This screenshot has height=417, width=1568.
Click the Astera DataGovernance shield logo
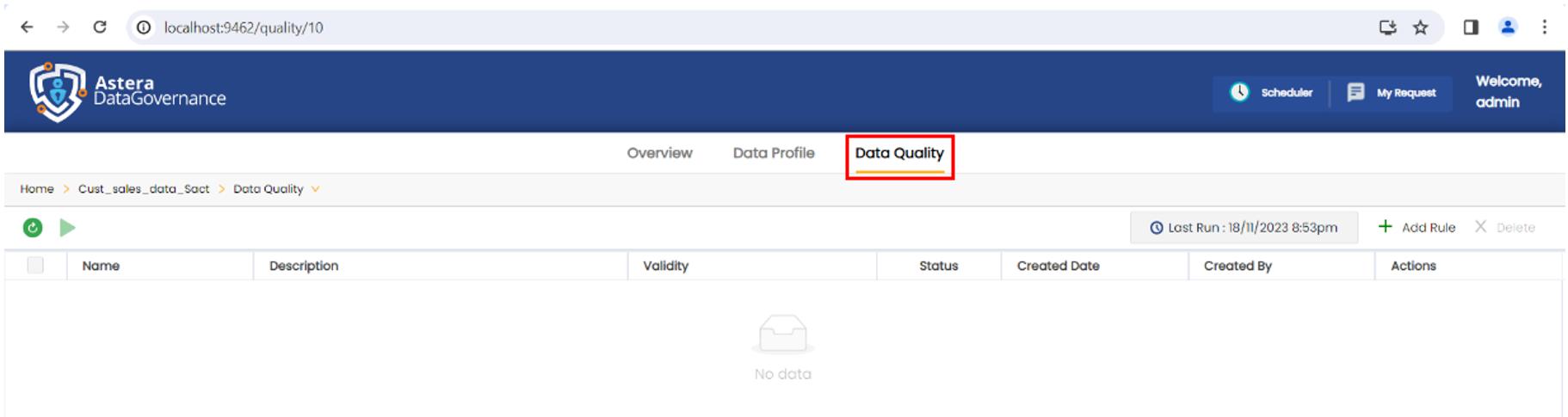(57, 92)
